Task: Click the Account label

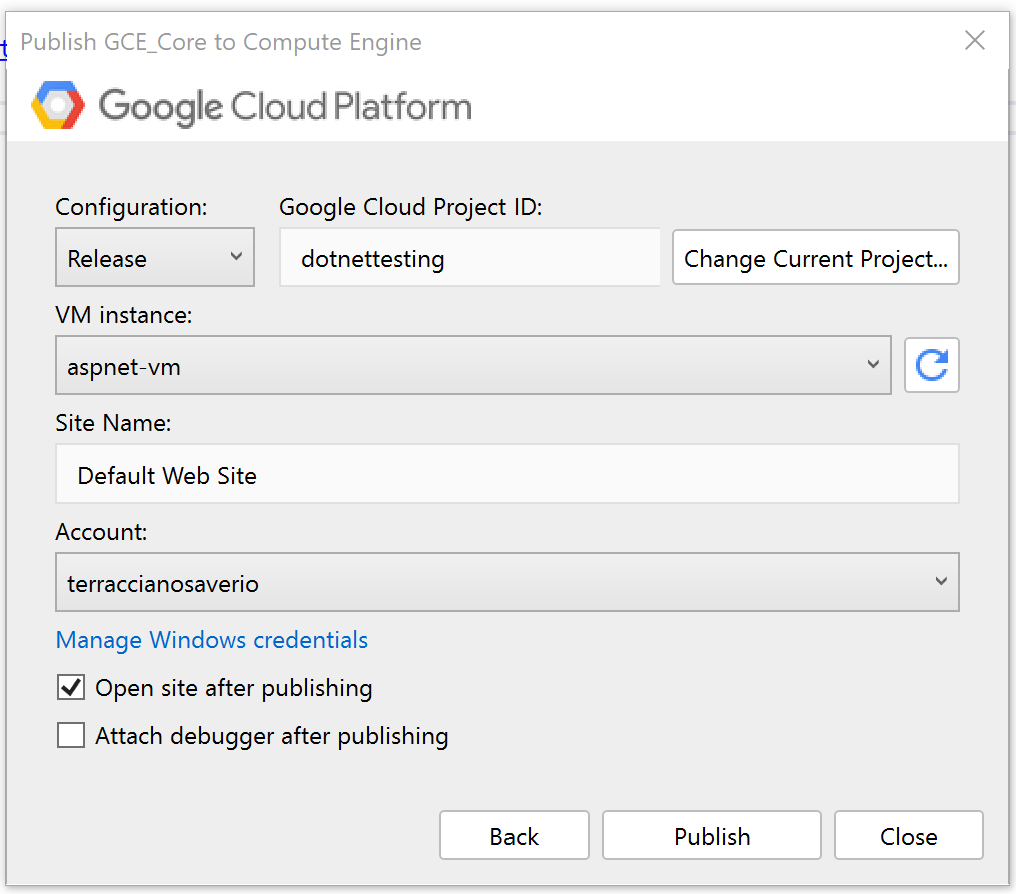Action: [x=101, y=533]
